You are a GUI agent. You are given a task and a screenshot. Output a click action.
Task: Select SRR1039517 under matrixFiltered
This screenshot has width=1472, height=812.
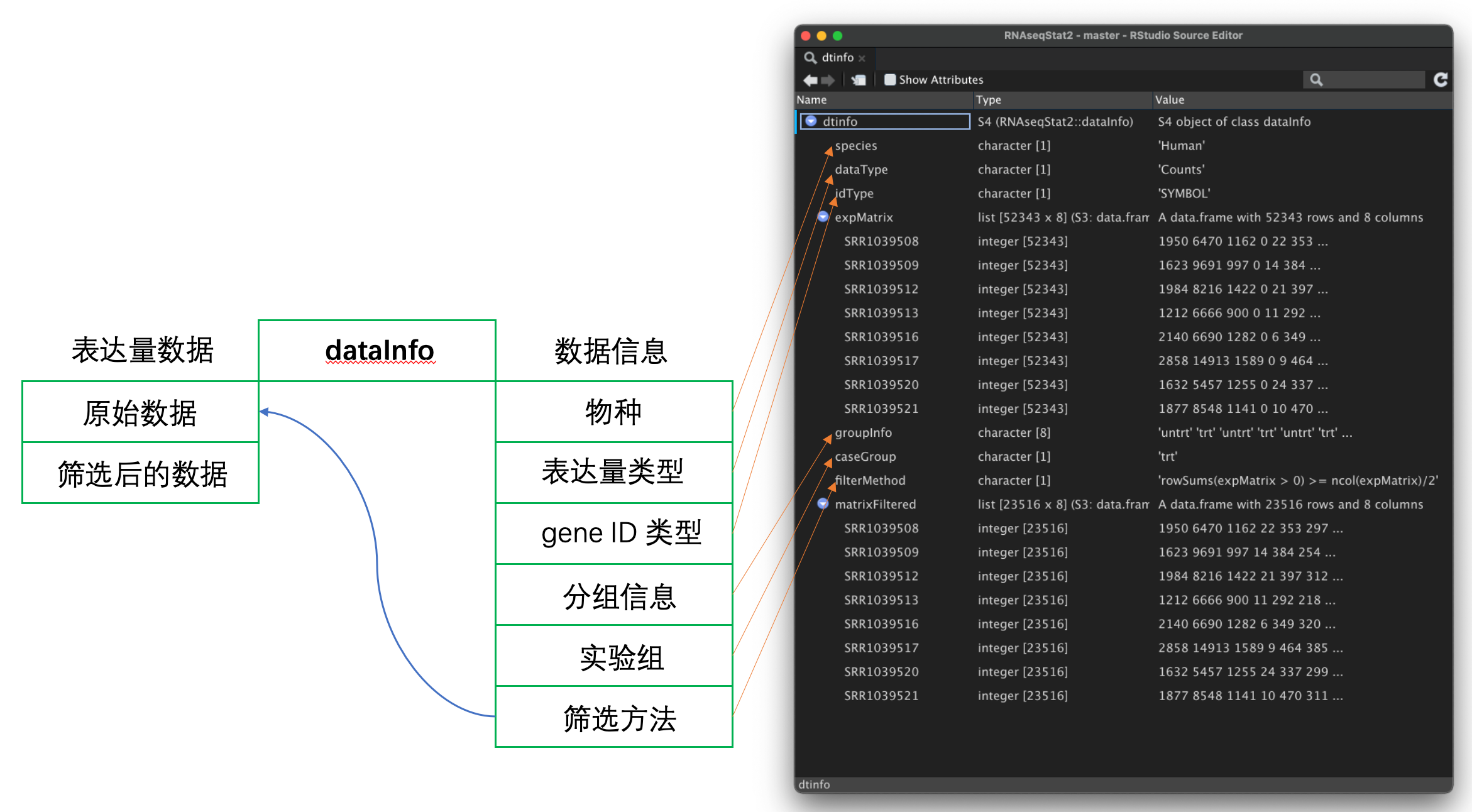[x=881, y=647]
